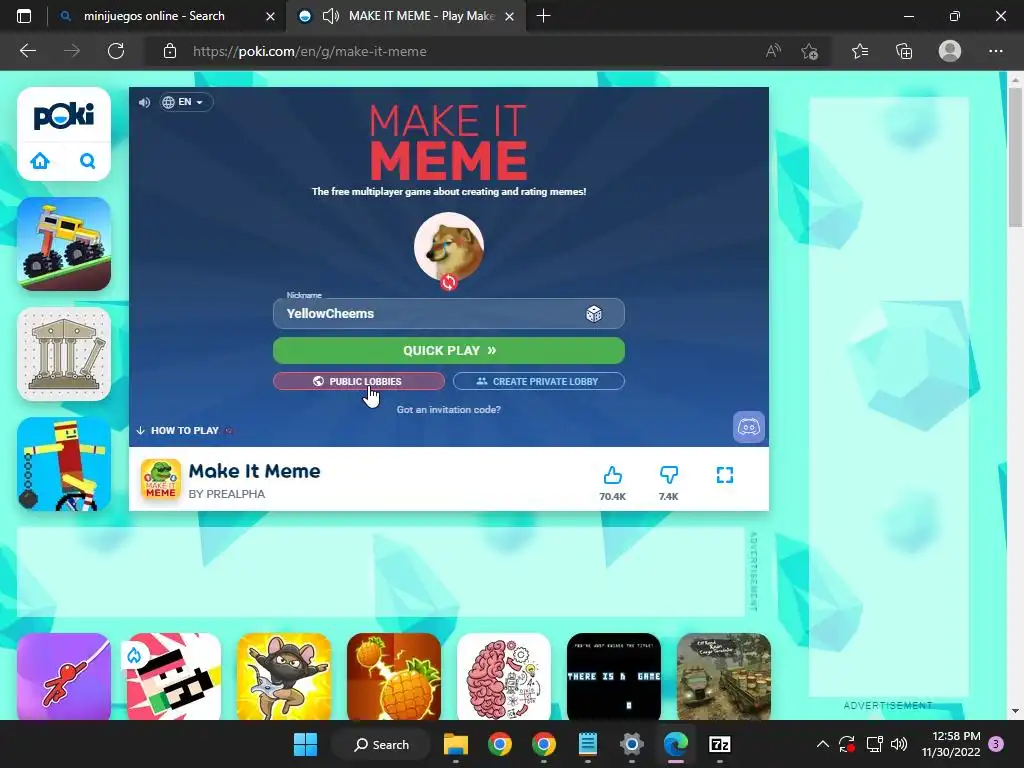1024x768 pixels.
Task: Open the cargo truck game thumbnail
Action: [x=724, y=677]
